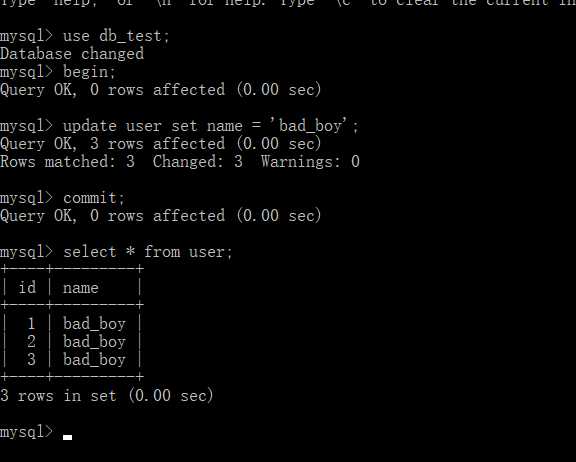Click the 'Database changed' output line

72,54
